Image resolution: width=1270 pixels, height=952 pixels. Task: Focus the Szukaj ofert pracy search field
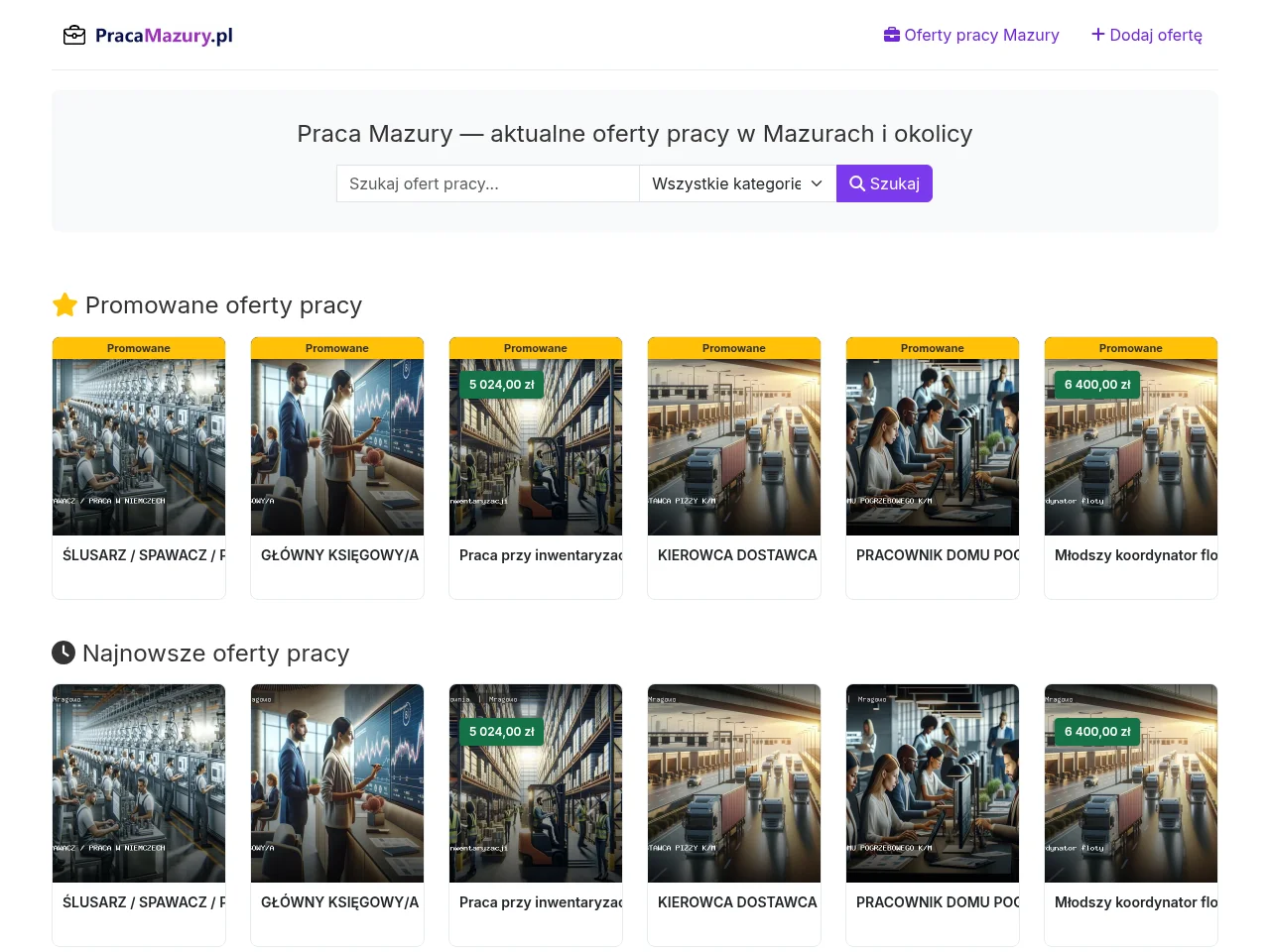point(488,183)
